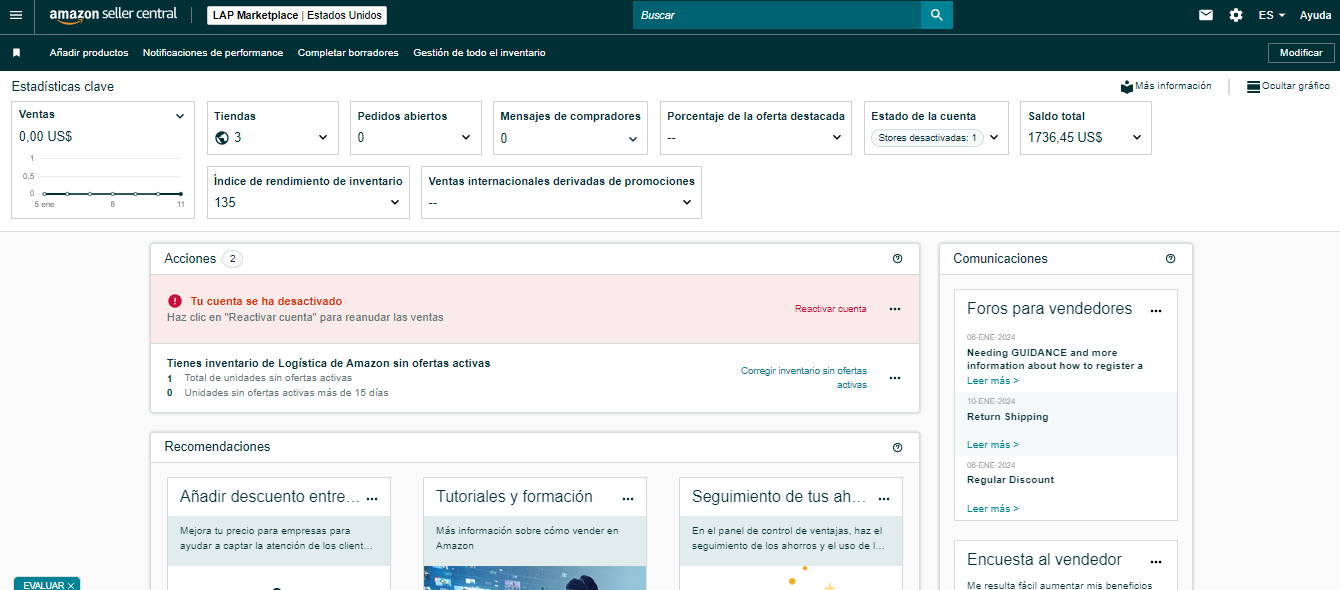Click Leer más under Needing GUIDANCE post
The image size is (1340, 590).
(x=993, y=381)
